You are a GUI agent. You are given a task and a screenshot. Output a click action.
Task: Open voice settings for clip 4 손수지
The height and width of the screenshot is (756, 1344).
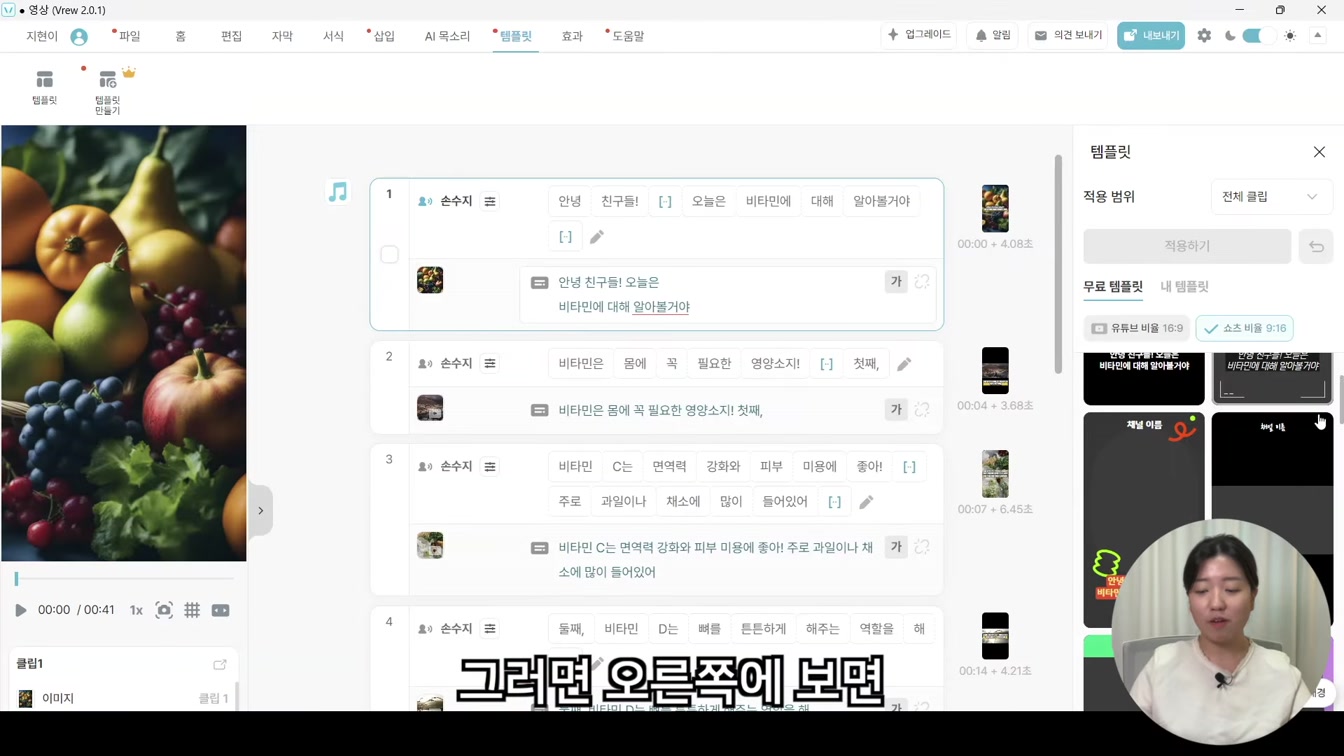tap(490, 628)
